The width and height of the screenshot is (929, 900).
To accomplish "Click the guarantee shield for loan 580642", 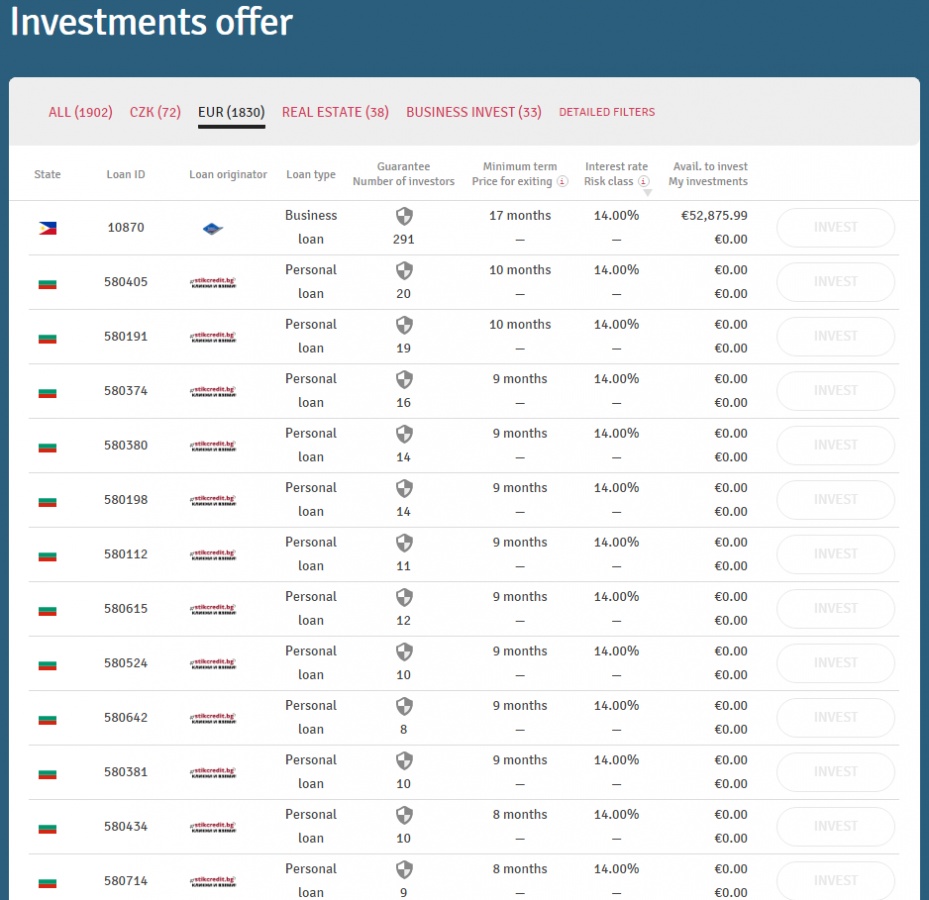I will [404, 706].
